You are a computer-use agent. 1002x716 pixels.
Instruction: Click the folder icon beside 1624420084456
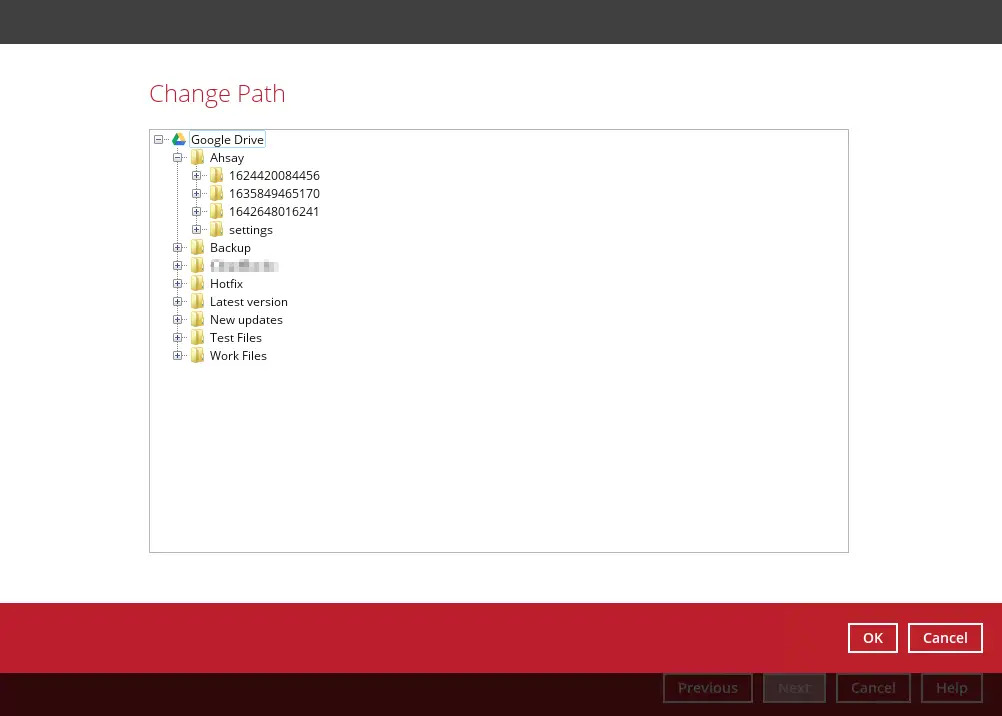217,176
